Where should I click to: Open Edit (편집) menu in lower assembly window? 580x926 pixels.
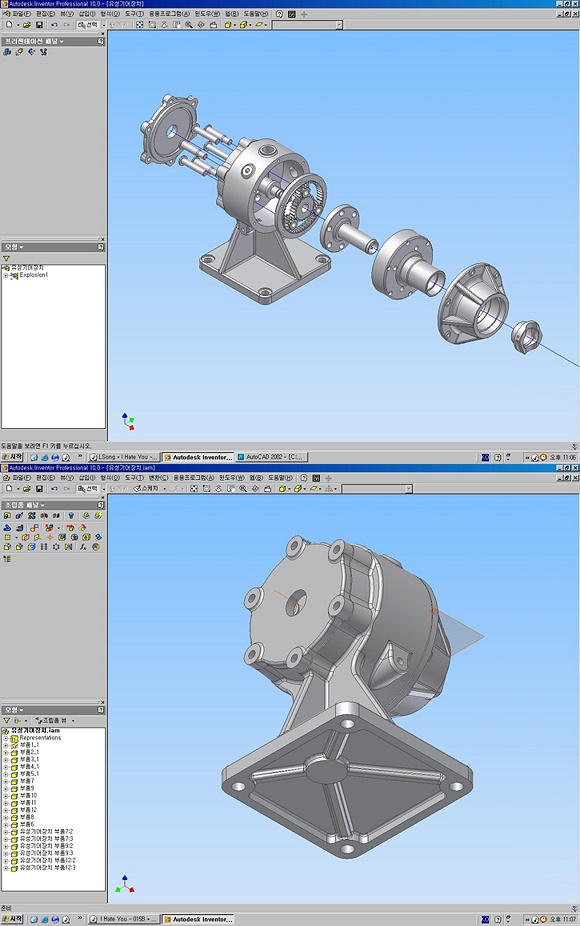(45, 477)
